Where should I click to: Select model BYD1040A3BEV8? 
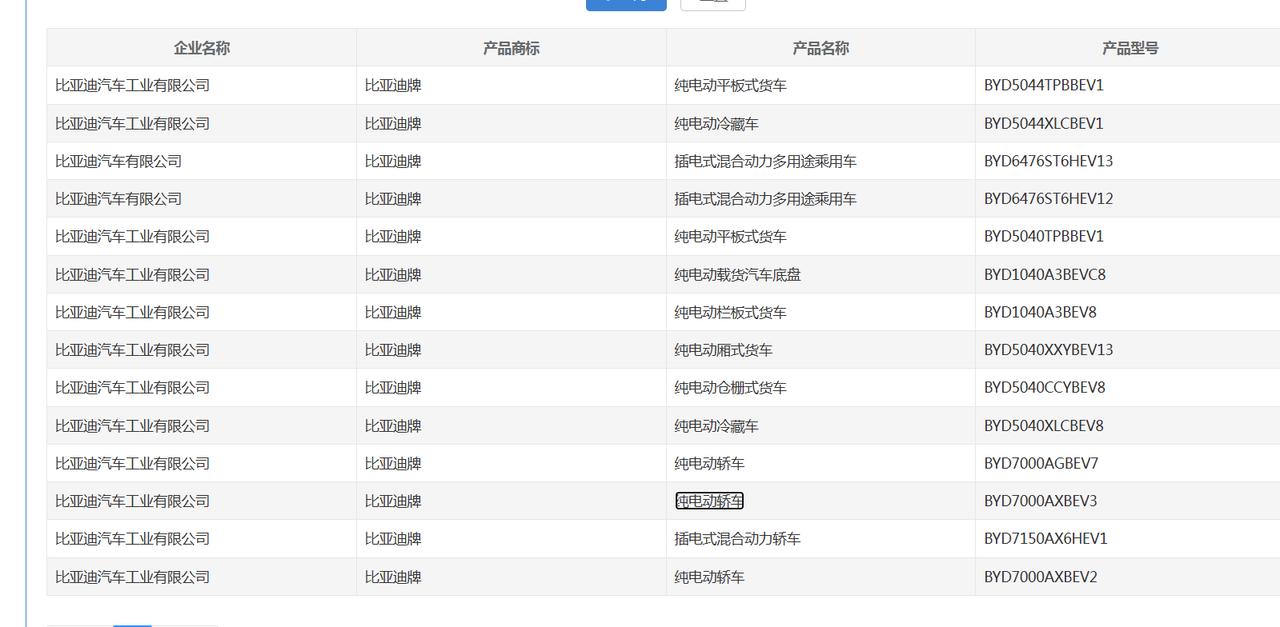point(1040,312)
